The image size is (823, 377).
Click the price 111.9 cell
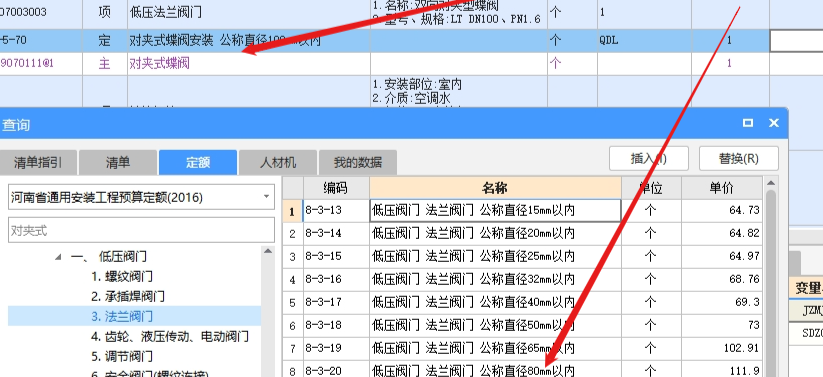(722, 370)
